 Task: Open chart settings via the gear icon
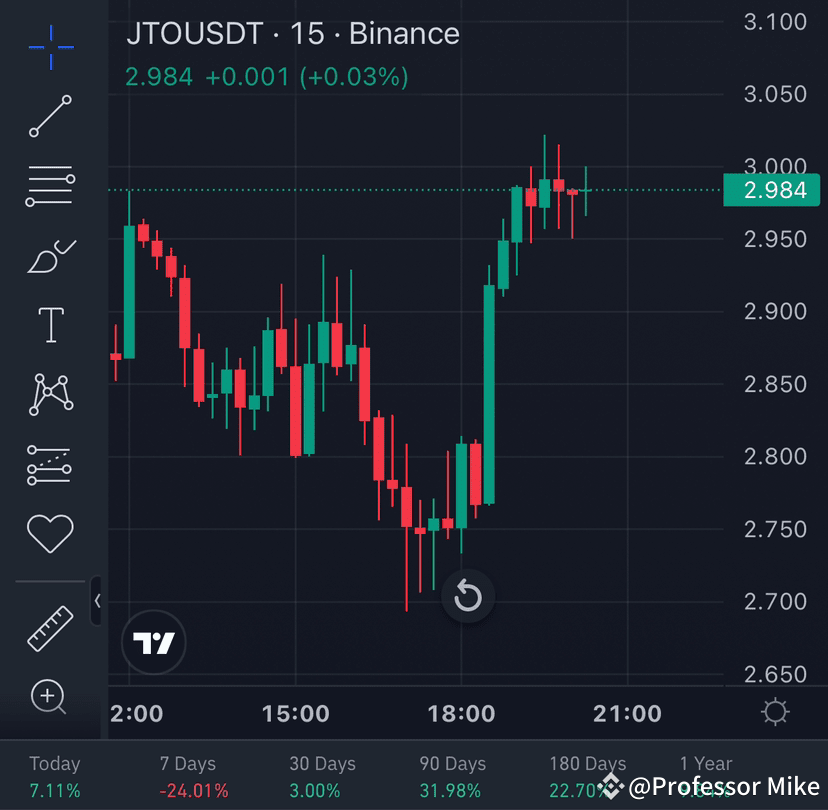point(776,712)
